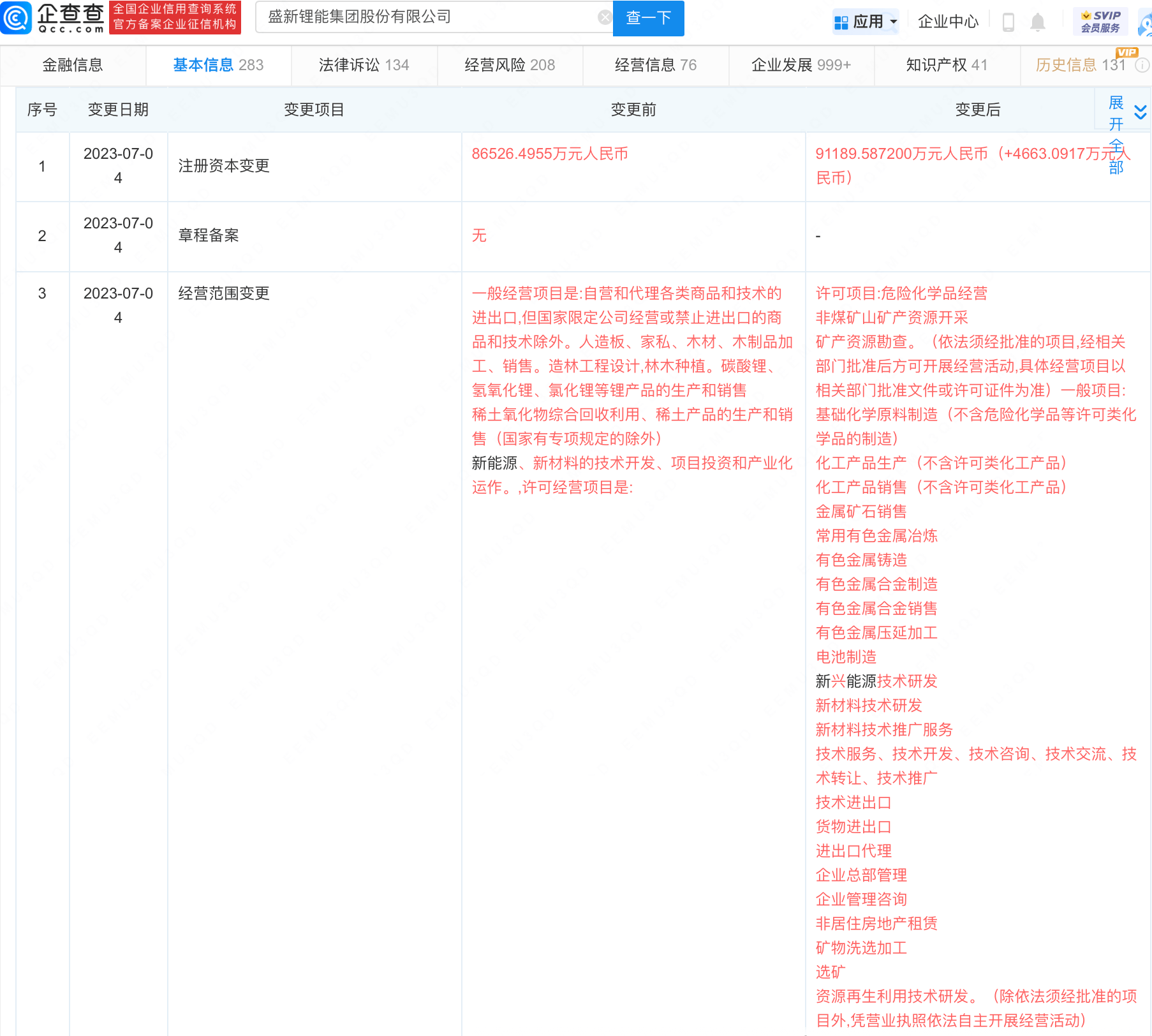Click the 非居住房地产租赁 line

pyautogui.click(x=876, y=924)
